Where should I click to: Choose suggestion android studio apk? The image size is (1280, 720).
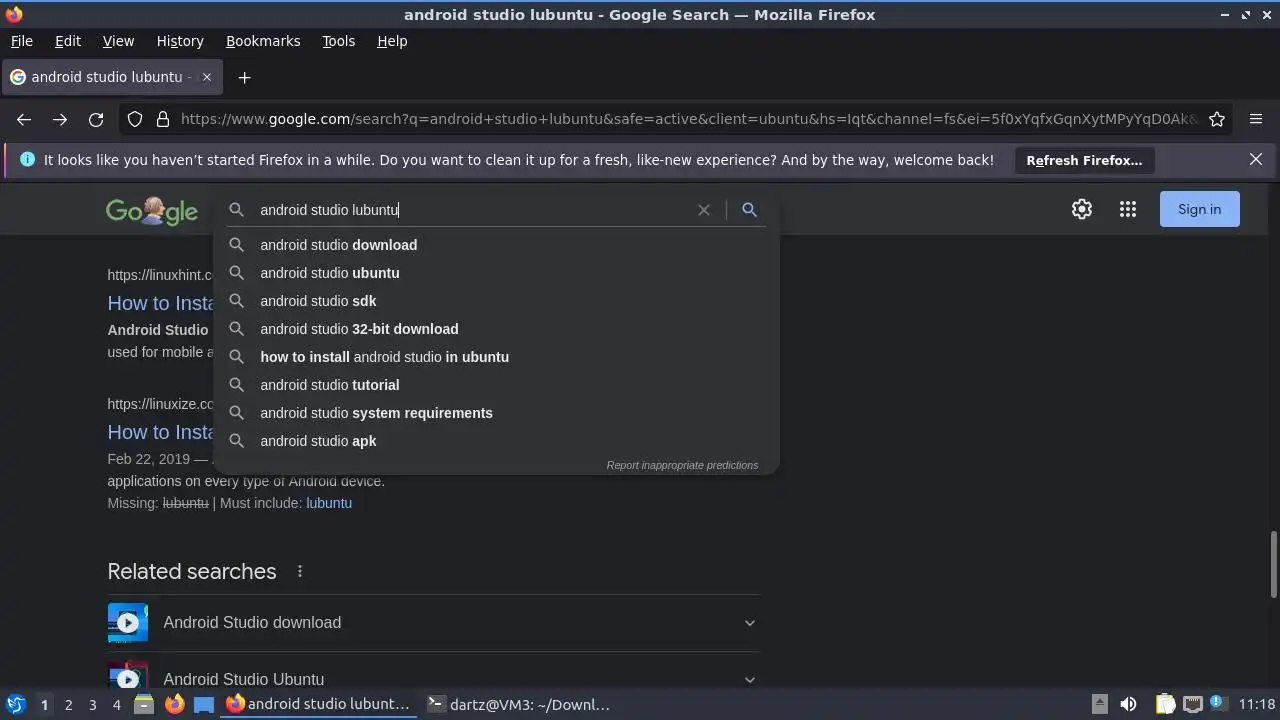coord(496,441)
